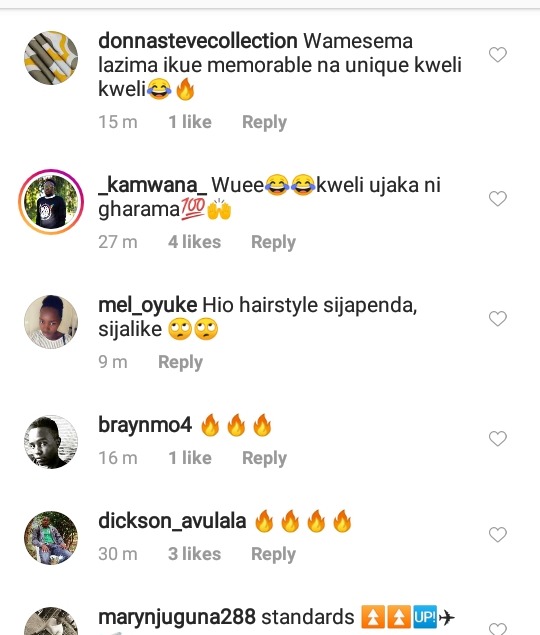This screenshot has height=635, width=540.
Task: Reply to donnastevecollection's comment
Action: pos(264,122)
